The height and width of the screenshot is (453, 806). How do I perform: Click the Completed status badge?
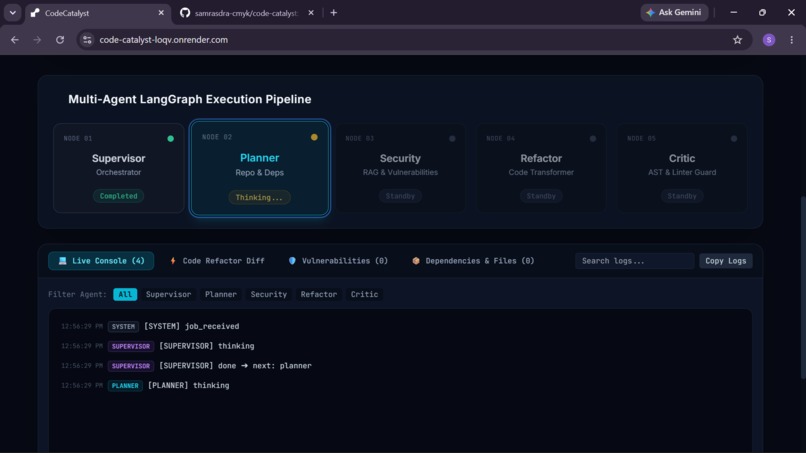pyautogui.click(x=119, y=196)
